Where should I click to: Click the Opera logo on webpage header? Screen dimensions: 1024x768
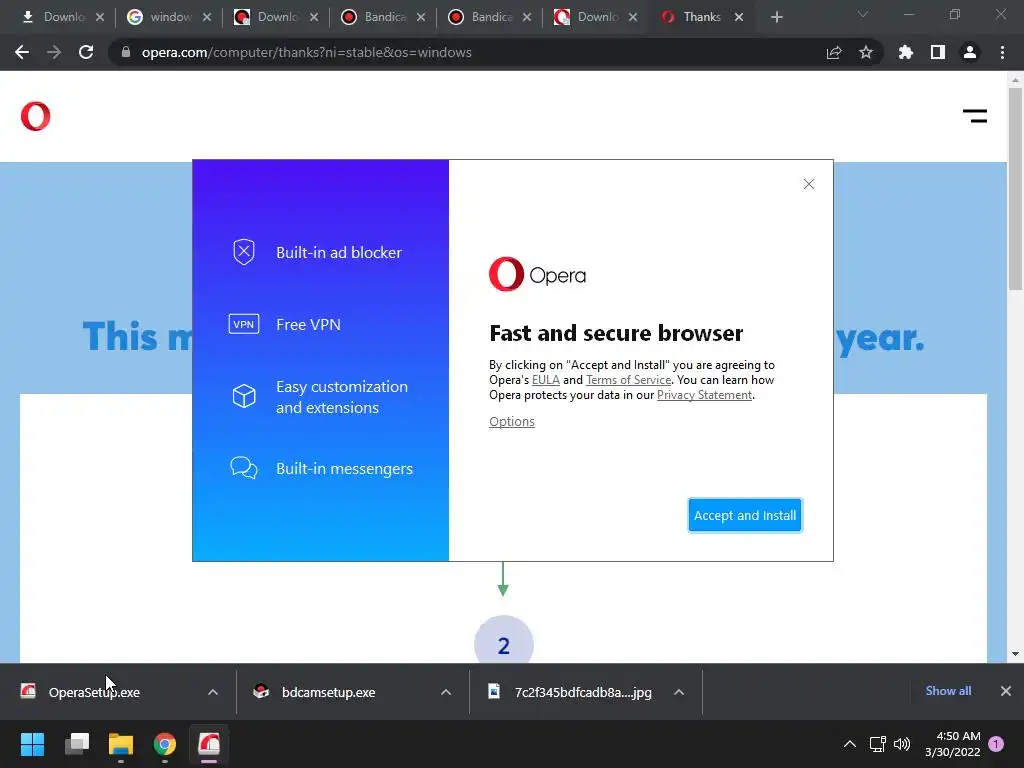pyautogui.click(x=35, y=116)
